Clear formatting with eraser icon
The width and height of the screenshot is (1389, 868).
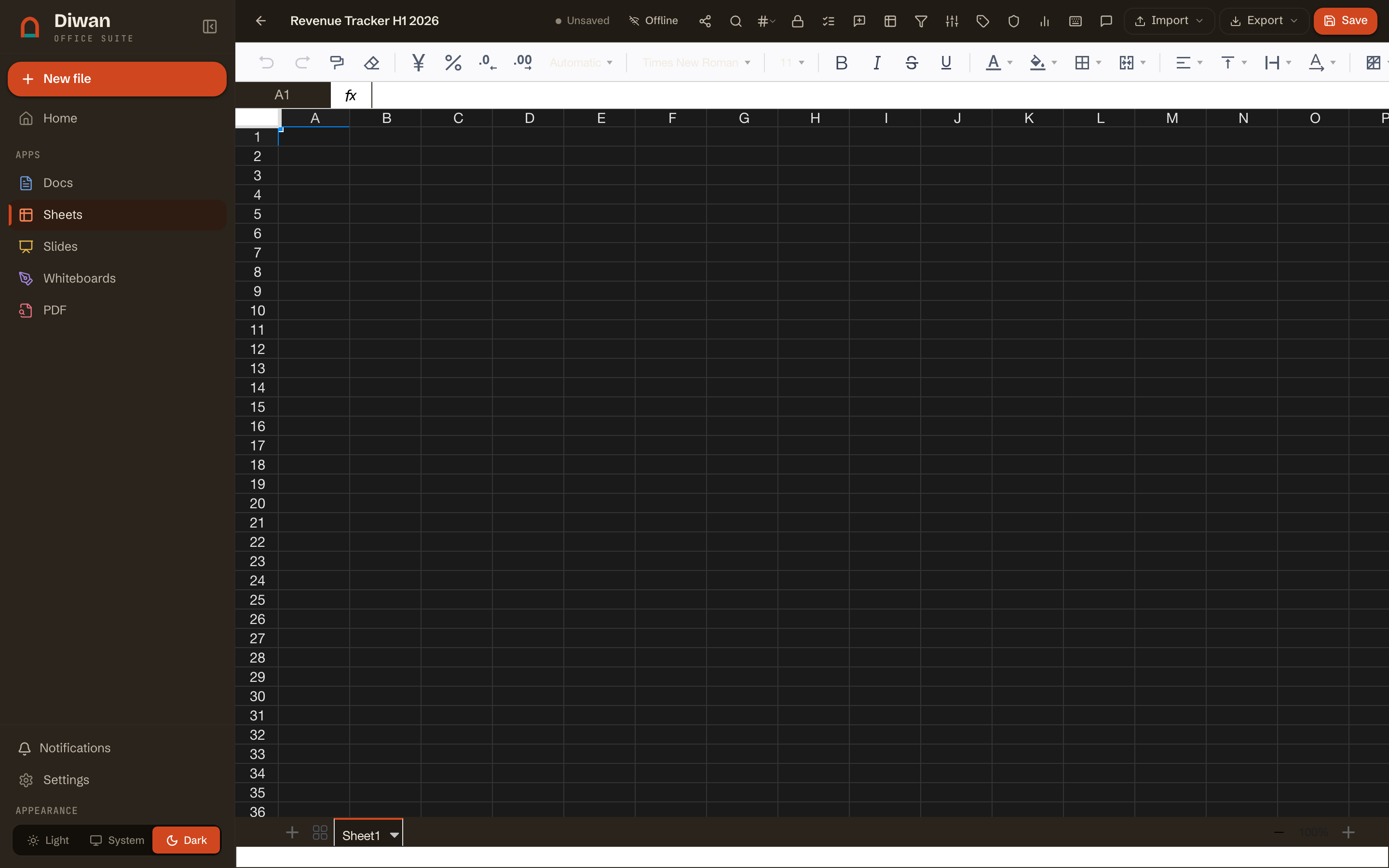(372, 63)
